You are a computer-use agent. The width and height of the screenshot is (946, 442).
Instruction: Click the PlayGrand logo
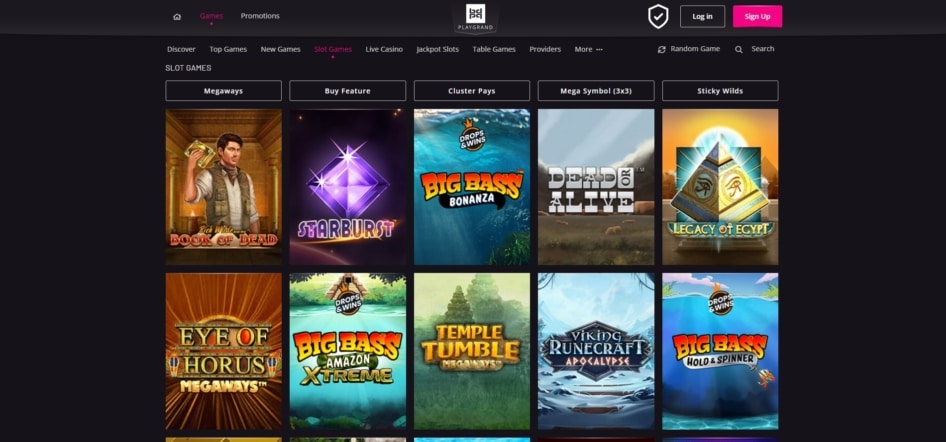coord(475,18)
